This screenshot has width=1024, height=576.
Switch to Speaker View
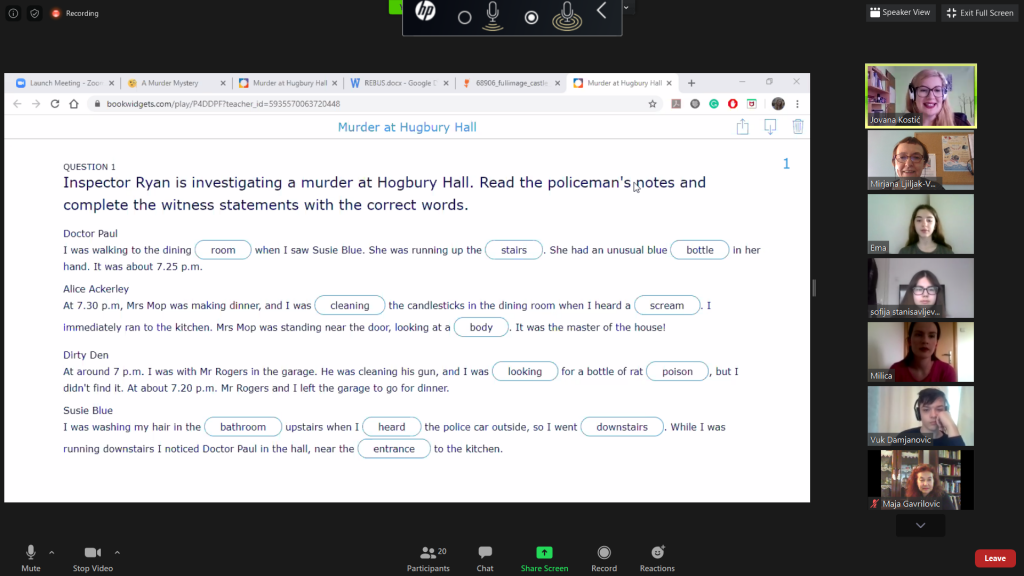(900, 13)
